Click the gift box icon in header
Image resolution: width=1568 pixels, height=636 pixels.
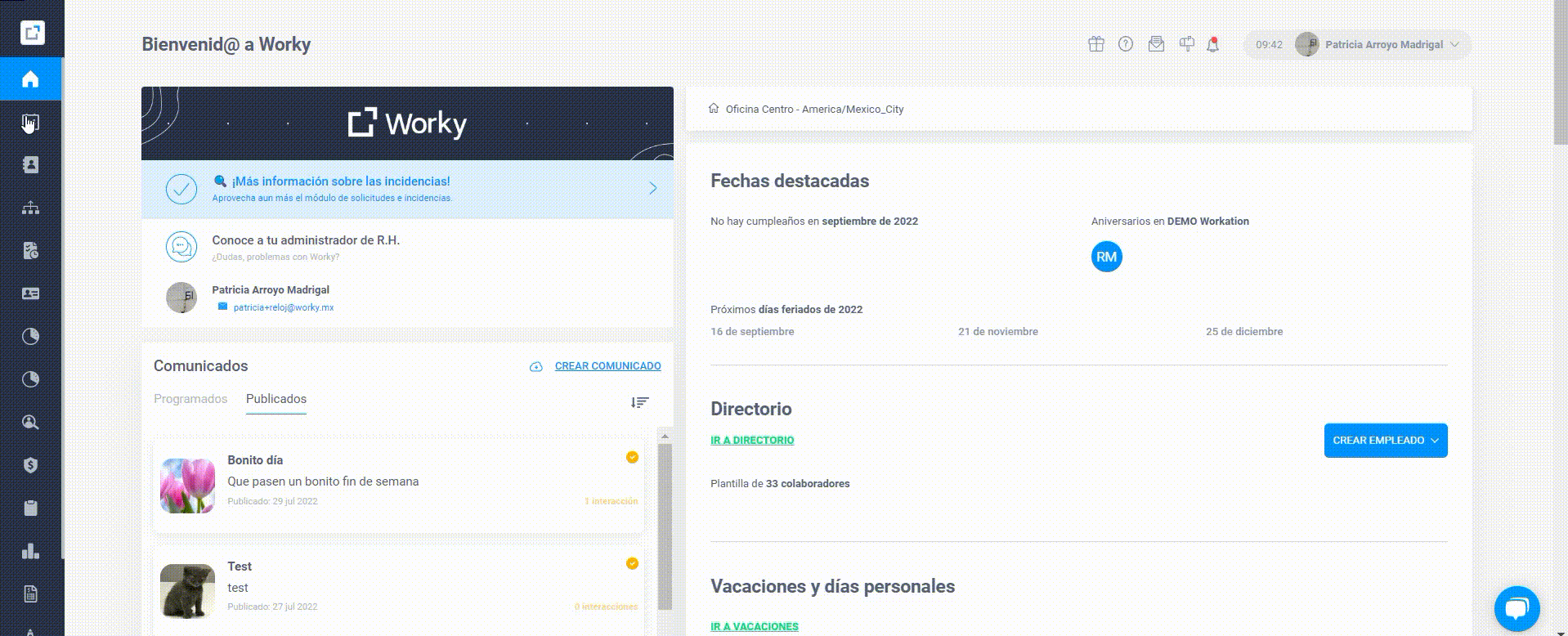pos(1096,44)
